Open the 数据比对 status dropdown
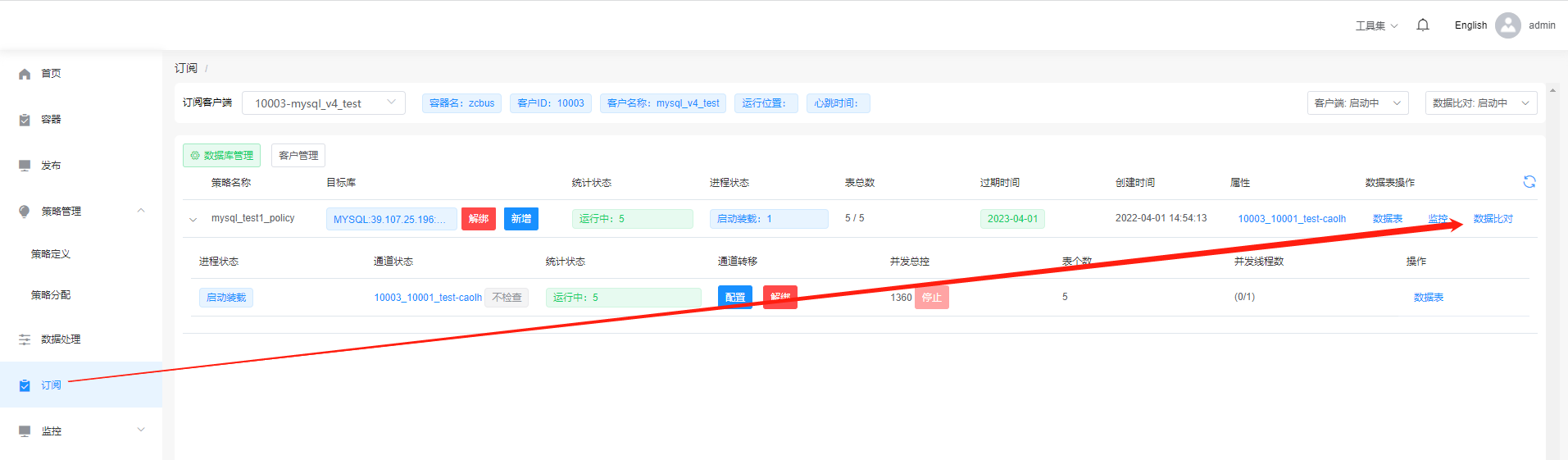Image resolution: width=1568 pixels, height=460 pixels. tap(1480, 103)
